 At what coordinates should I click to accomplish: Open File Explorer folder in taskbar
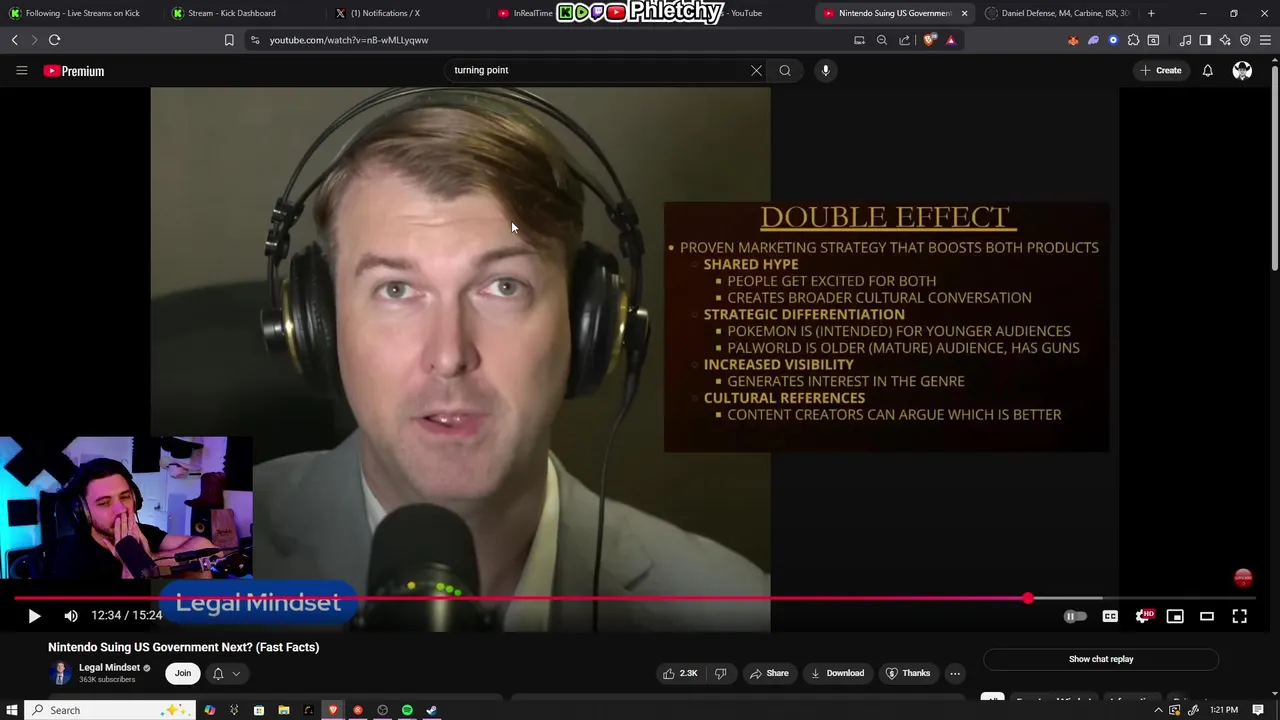click(284, 710)
